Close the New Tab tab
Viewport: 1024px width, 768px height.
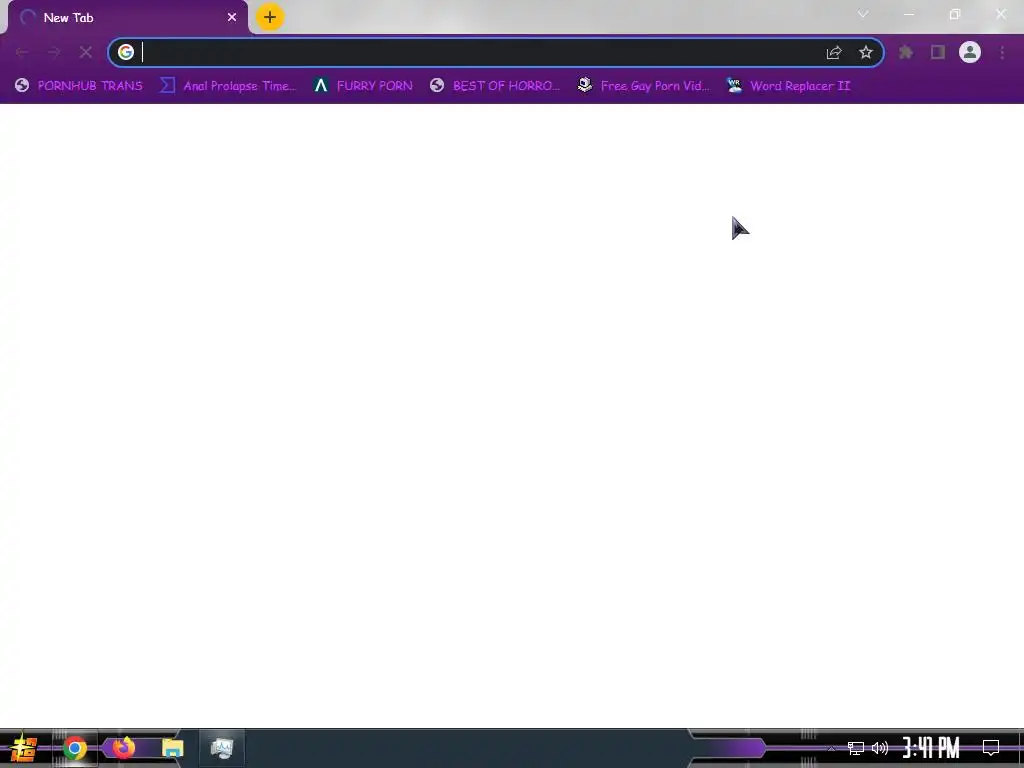[232, 18]
